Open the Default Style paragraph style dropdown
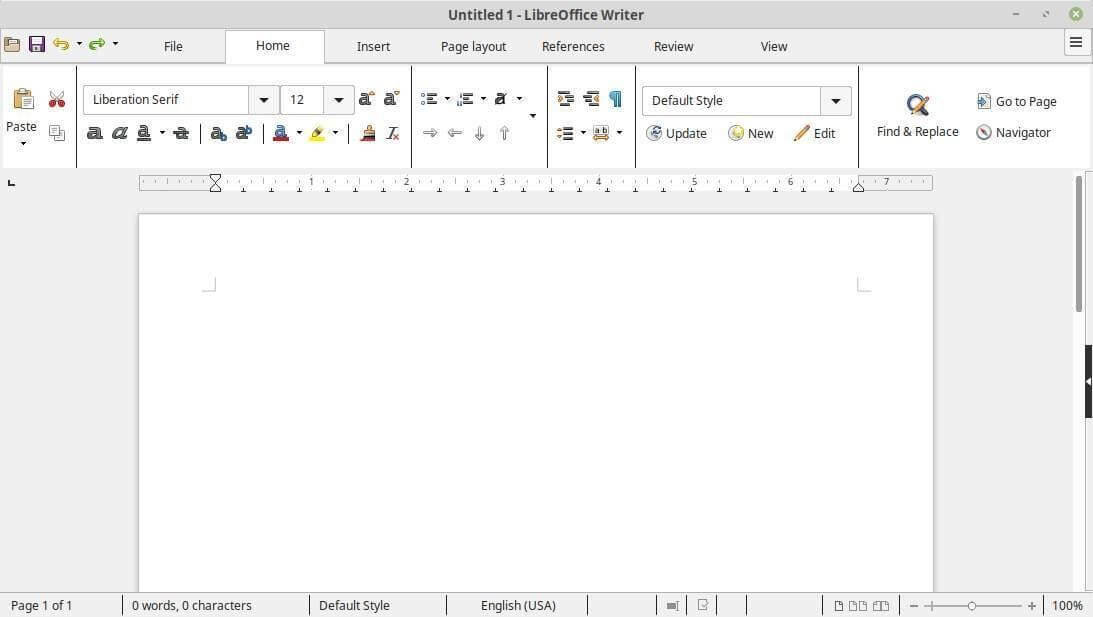The width and height of the screenshot is (1093, 617). tap(835, 100)
